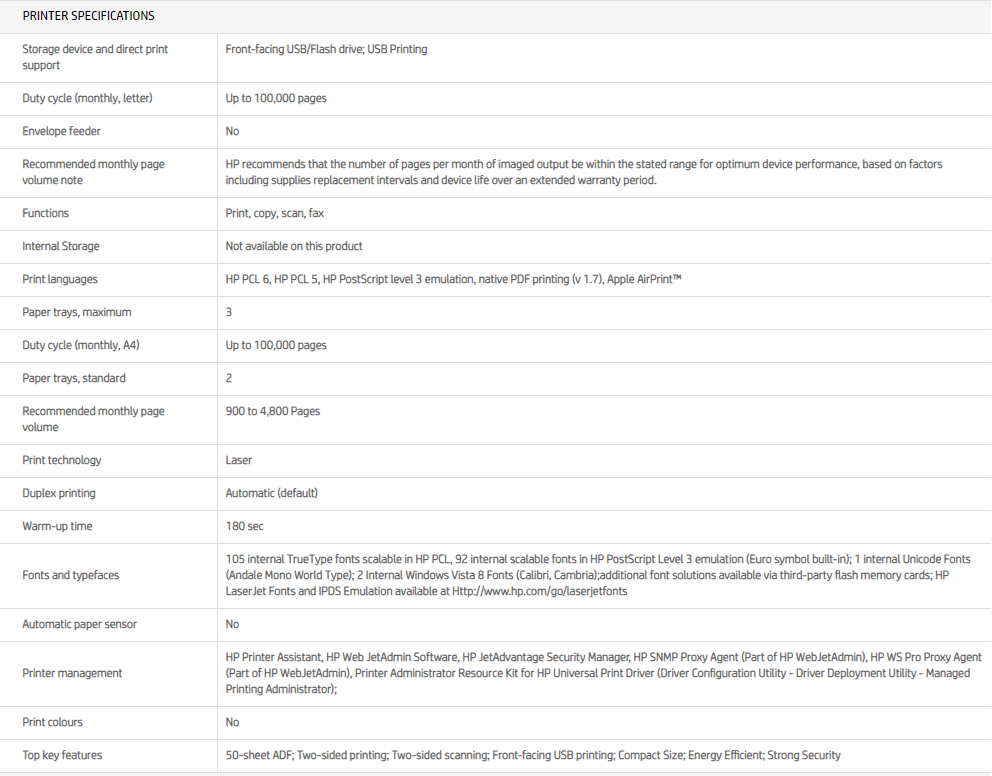Select the 'Duty cycle (monthly, letter)' row label

point(87,98)
